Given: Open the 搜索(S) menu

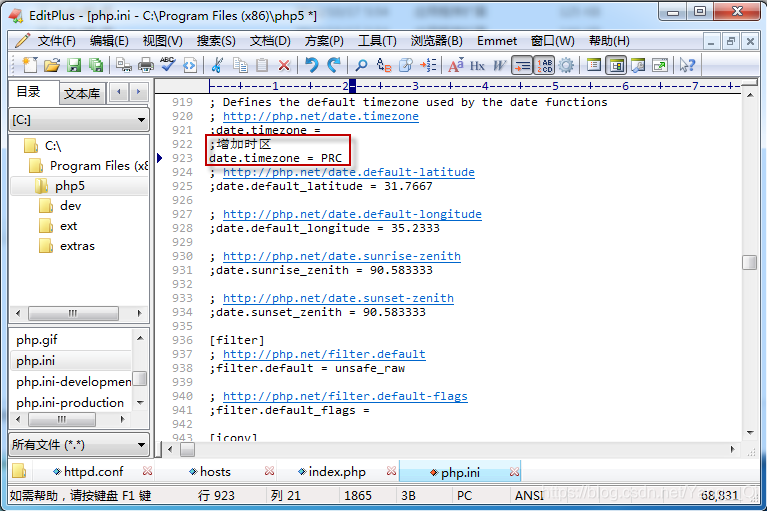Looking at the screenshot, I should (x=216, y=41).
